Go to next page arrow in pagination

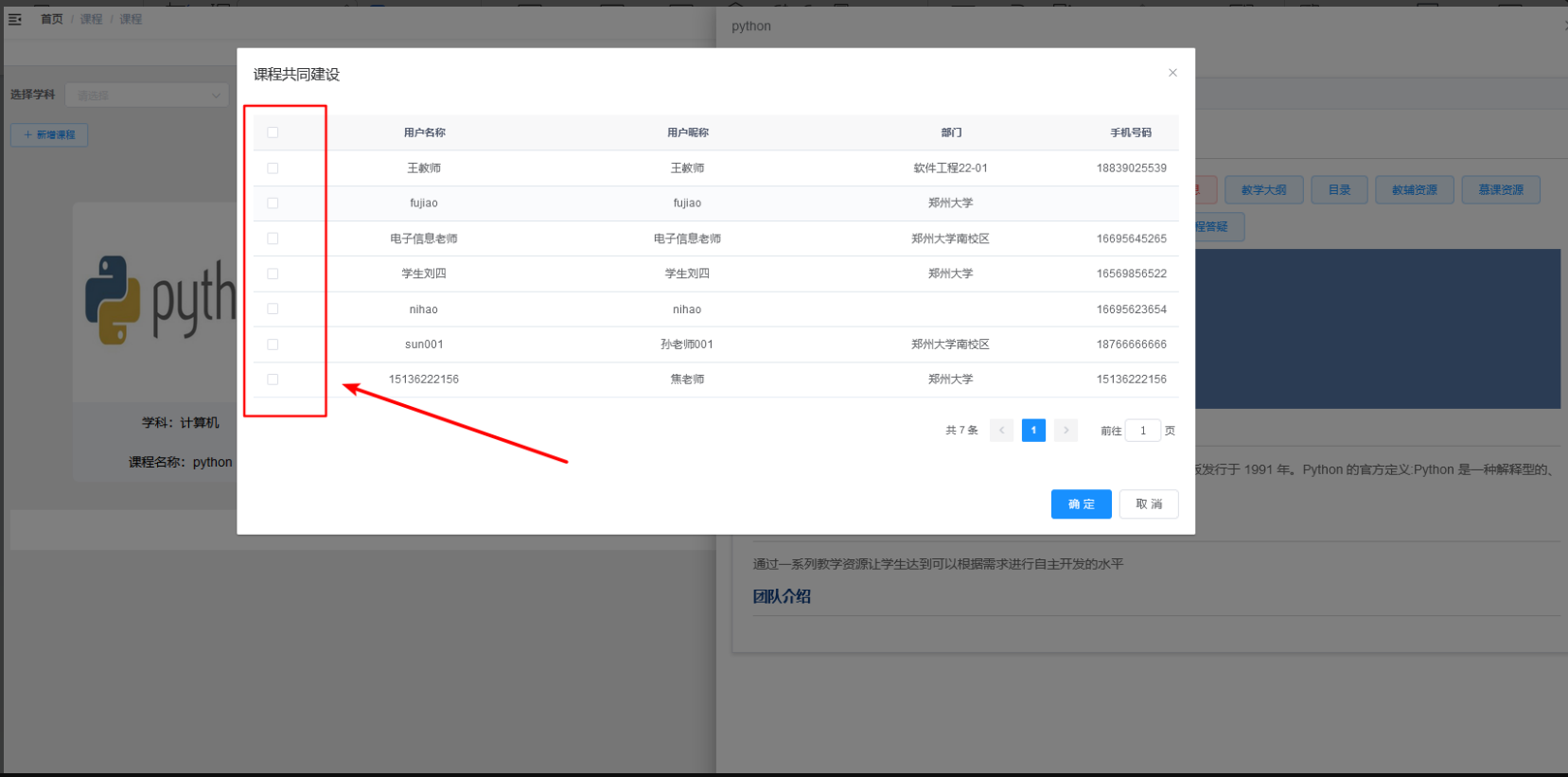click(1066, 431)
